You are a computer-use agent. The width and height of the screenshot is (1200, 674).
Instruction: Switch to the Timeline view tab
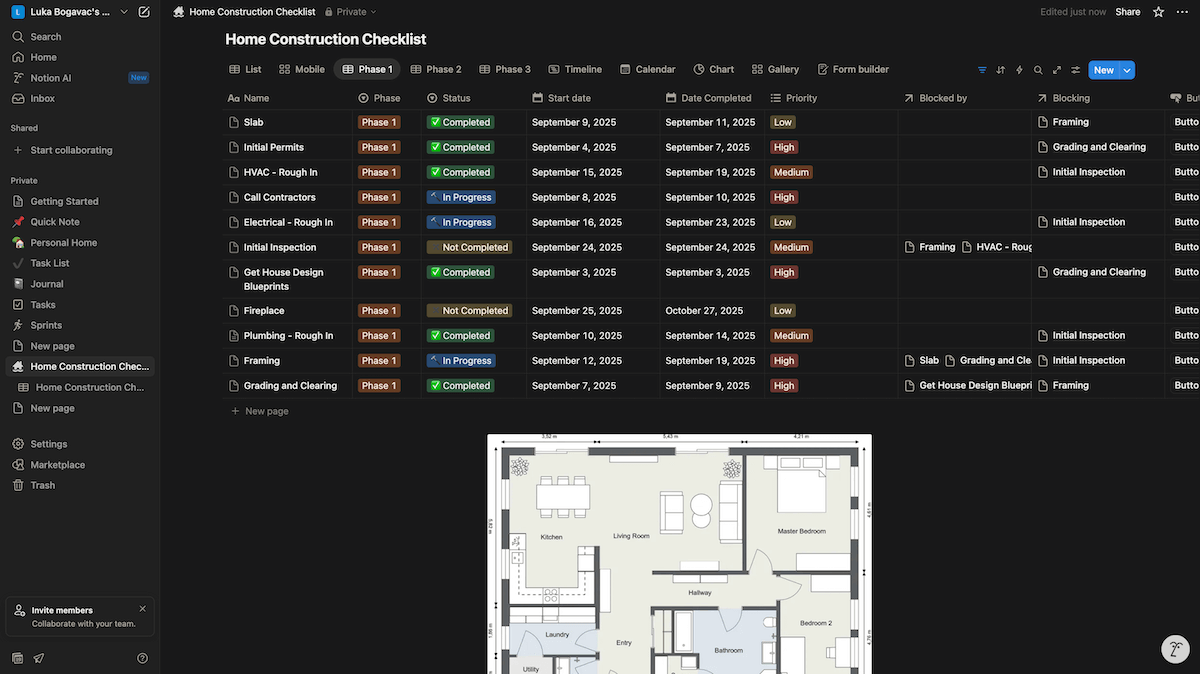point(575,69)
